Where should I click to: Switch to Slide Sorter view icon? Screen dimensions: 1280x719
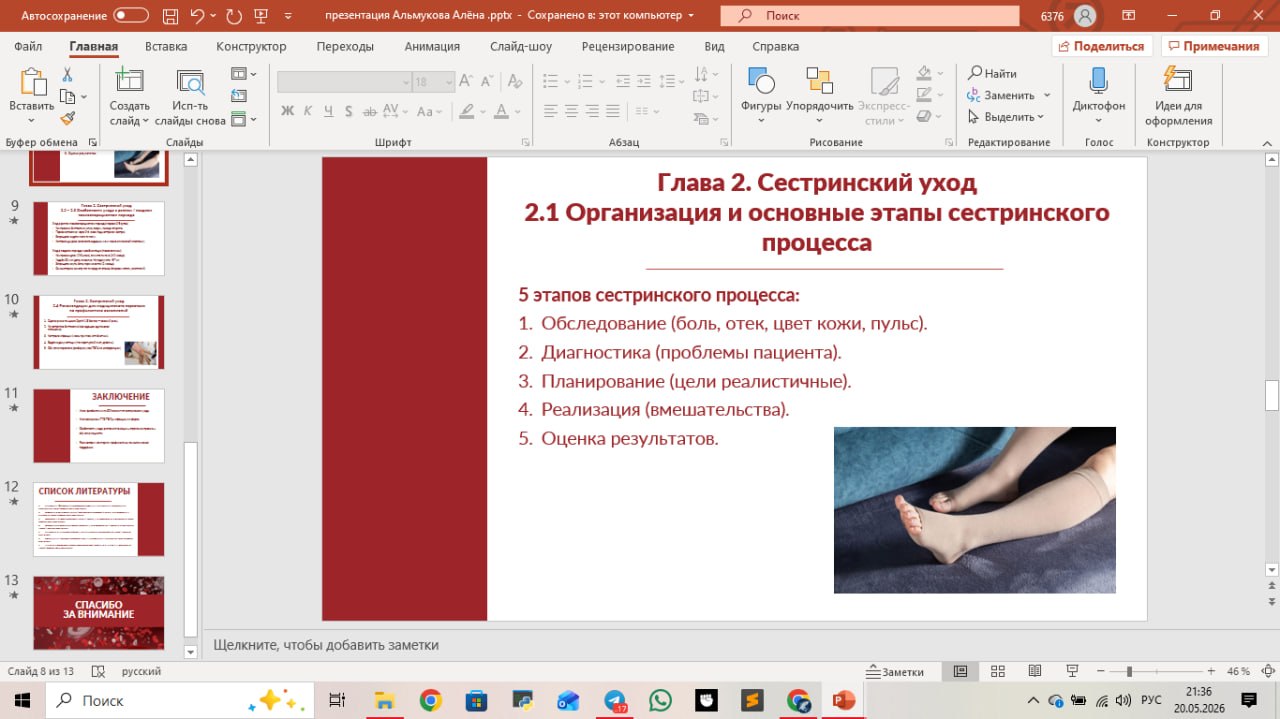pyautogui.click(x=997, y=671)
